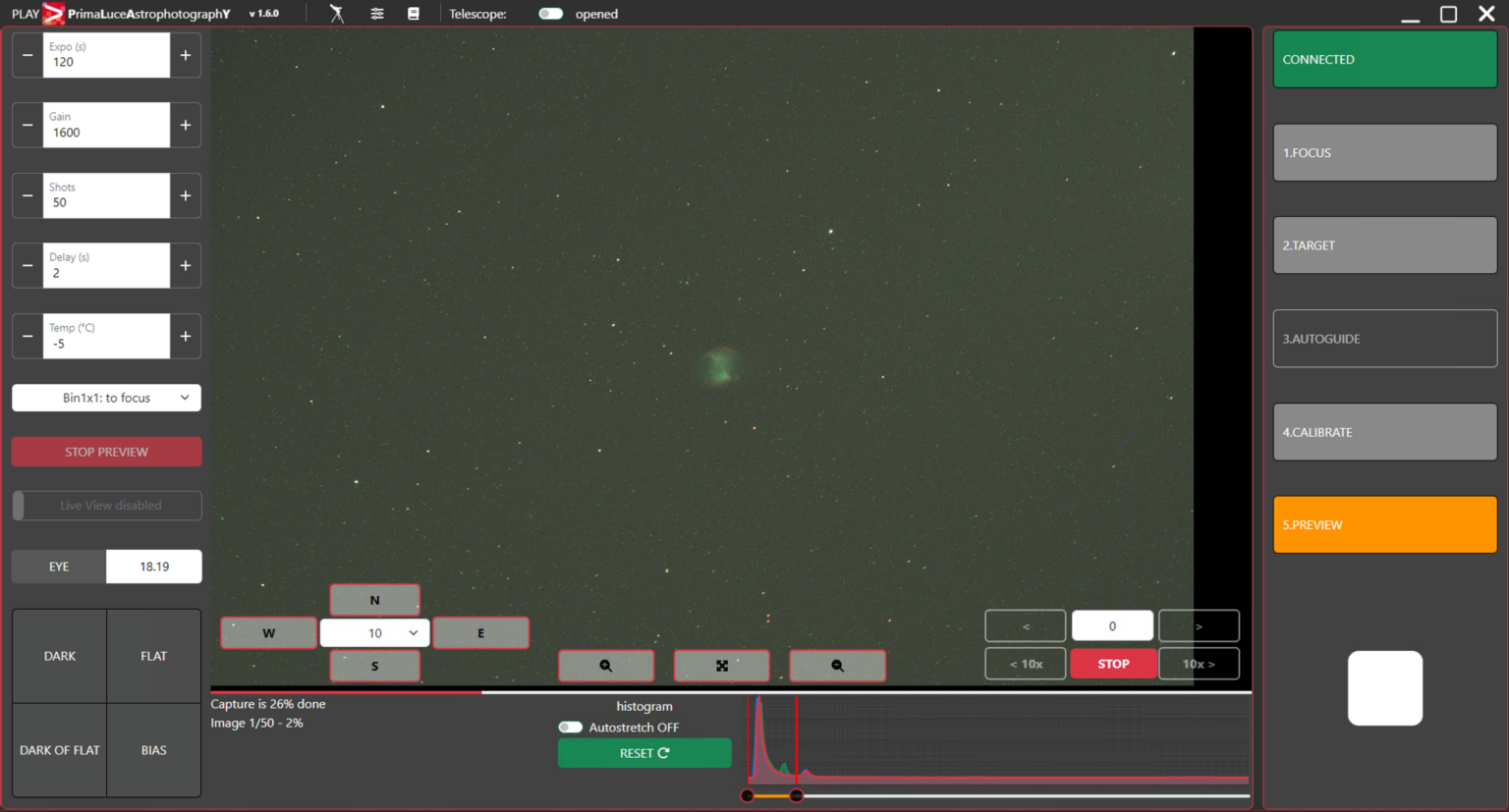Click STOP PREVIEW to halt capture
Image resolution: width=1509 pixels, height=812 pixels.
pos(106,451)
